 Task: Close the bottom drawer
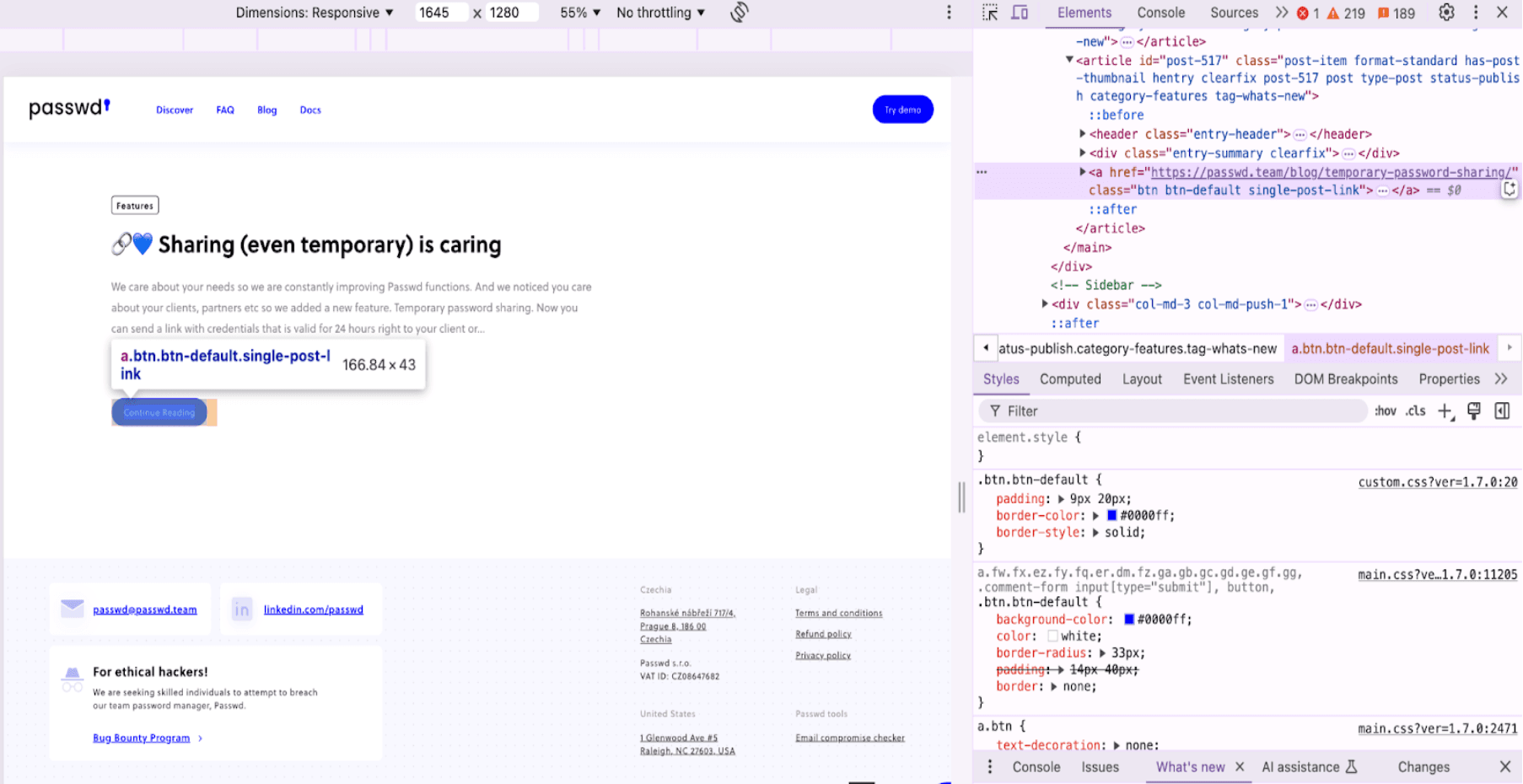pos(1505,767)
